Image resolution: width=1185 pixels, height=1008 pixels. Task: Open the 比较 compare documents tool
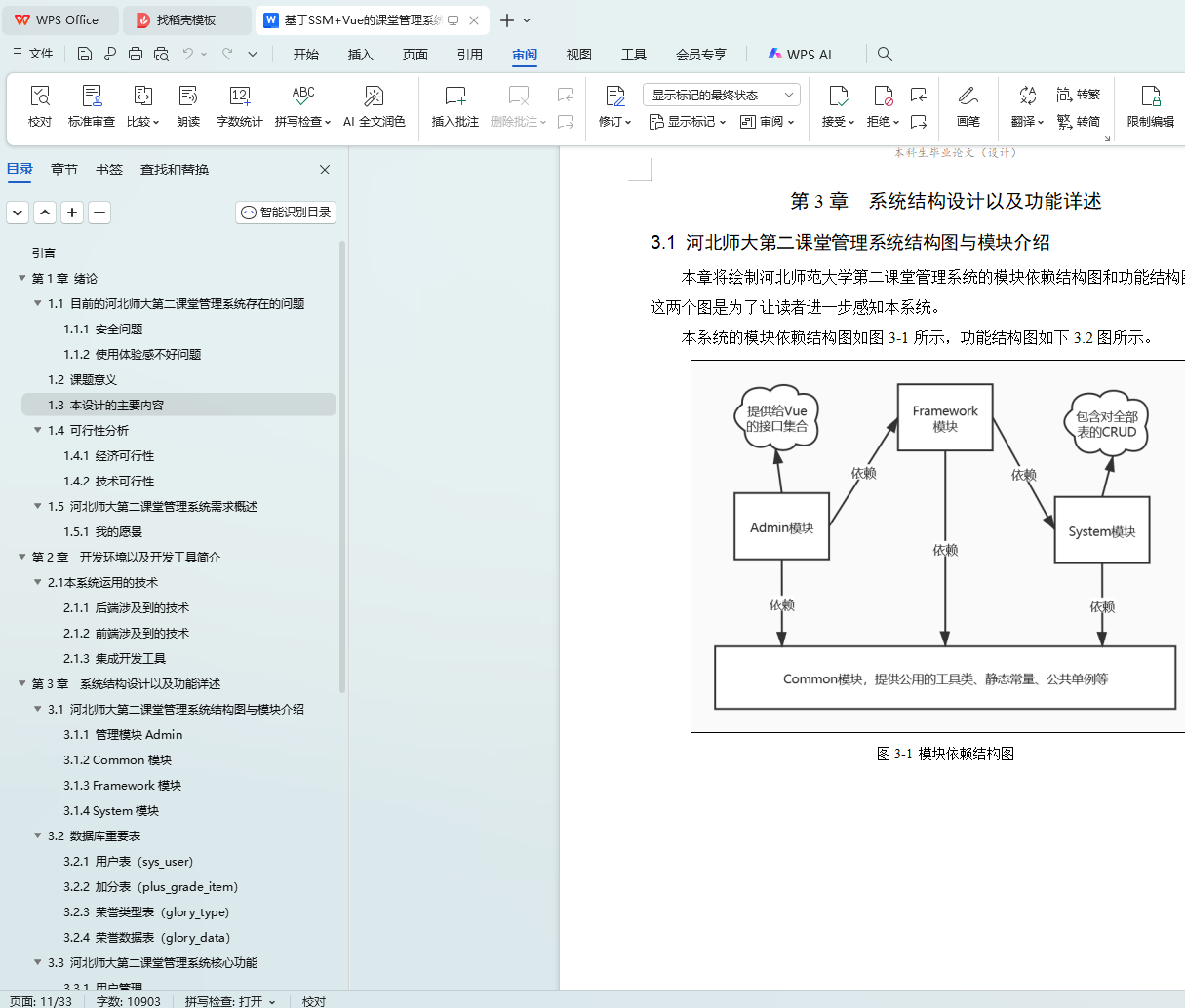click(142, 106)
